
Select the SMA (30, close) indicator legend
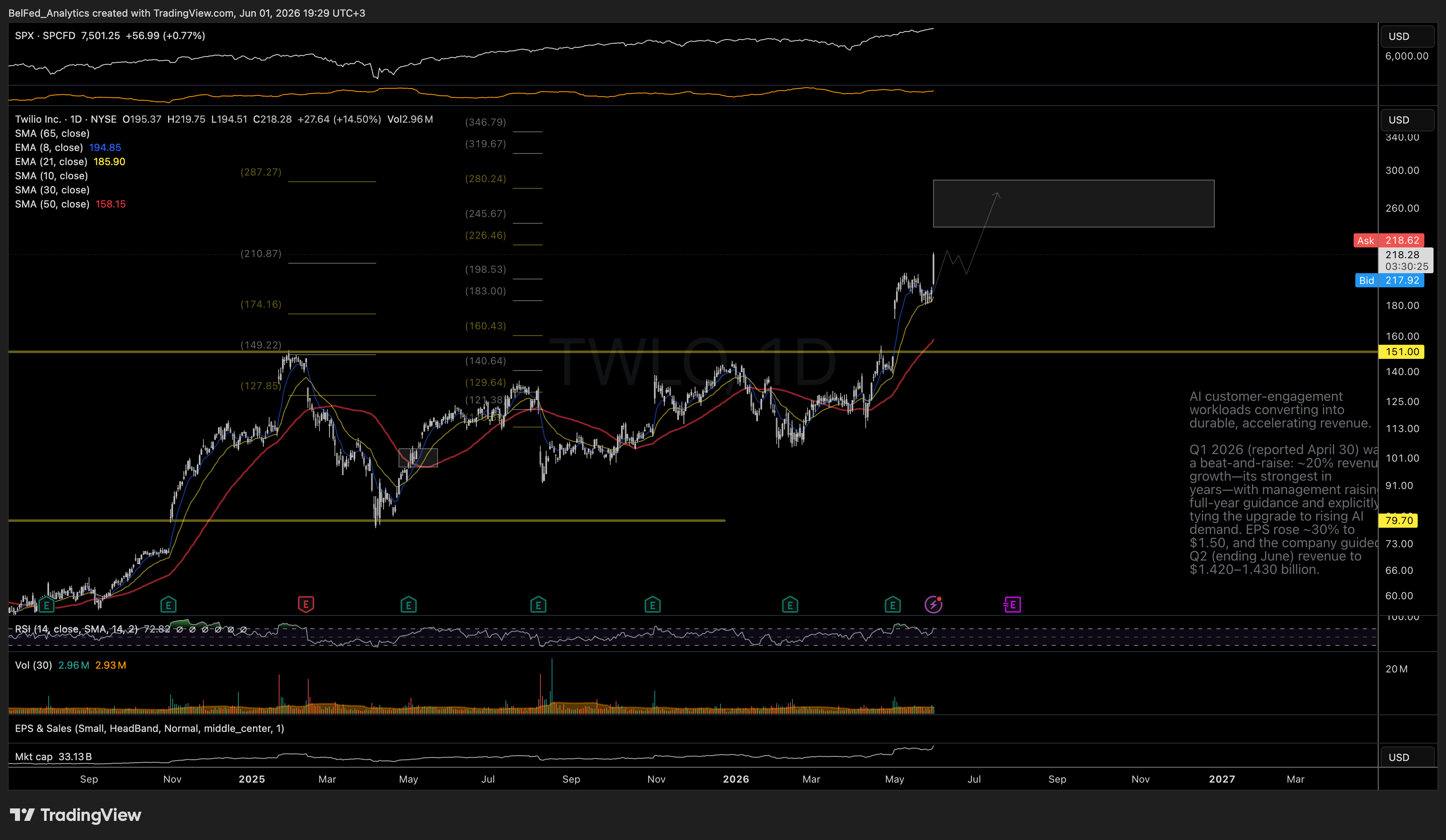[x=52, y=190]
